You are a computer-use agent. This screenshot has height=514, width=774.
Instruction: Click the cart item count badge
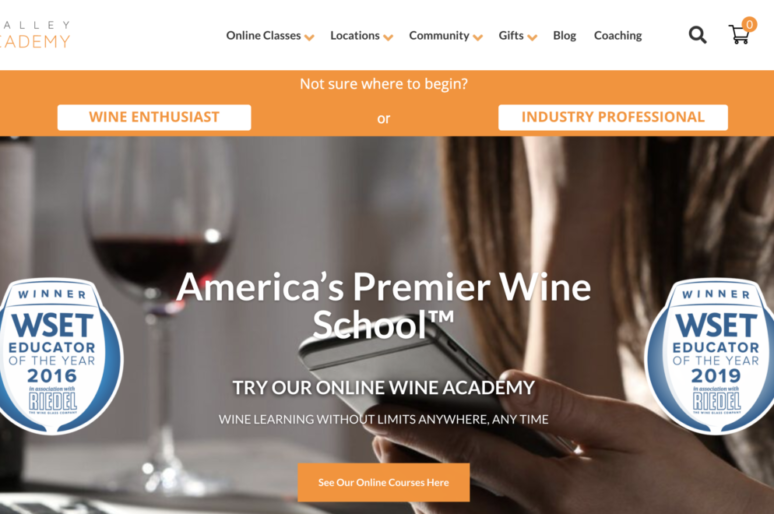(x=749, y=24)
